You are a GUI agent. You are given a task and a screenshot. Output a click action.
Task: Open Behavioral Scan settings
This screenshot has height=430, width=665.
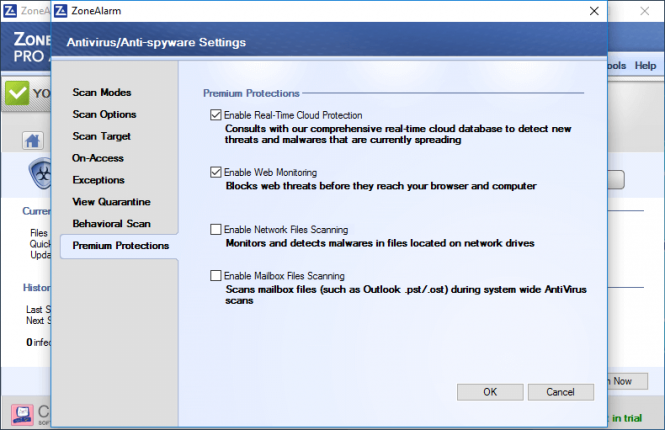pos(111,224)
